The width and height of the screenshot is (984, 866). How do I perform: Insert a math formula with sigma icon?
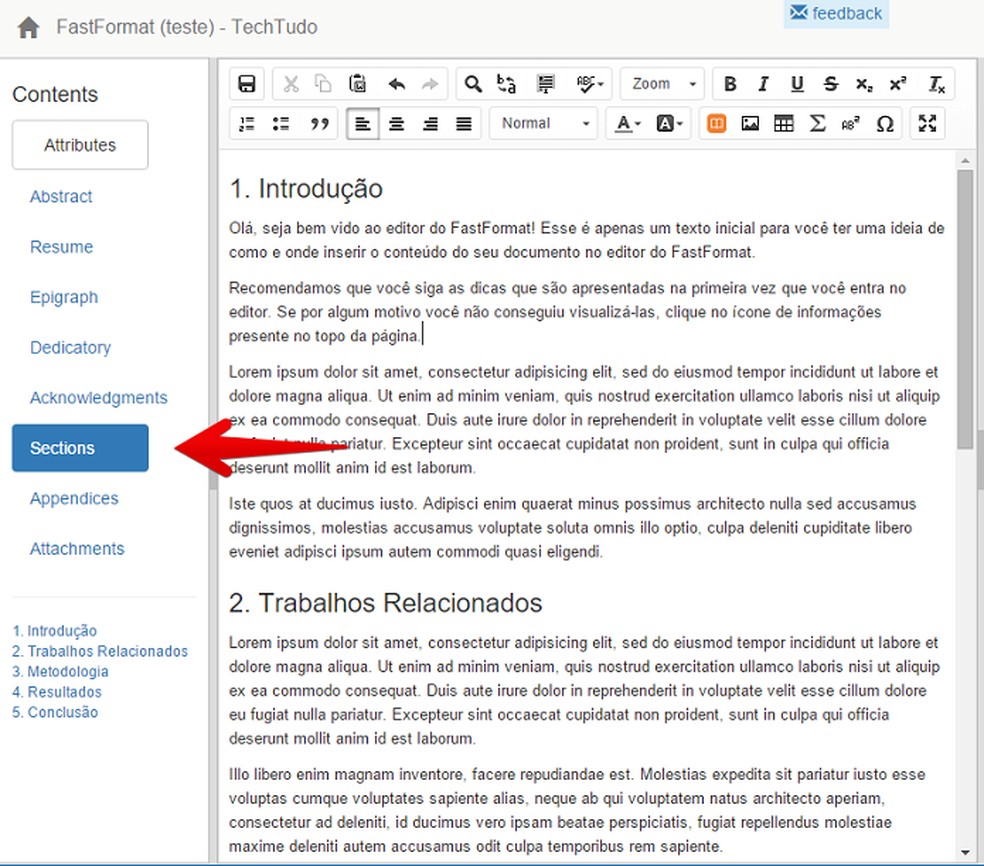817,124
